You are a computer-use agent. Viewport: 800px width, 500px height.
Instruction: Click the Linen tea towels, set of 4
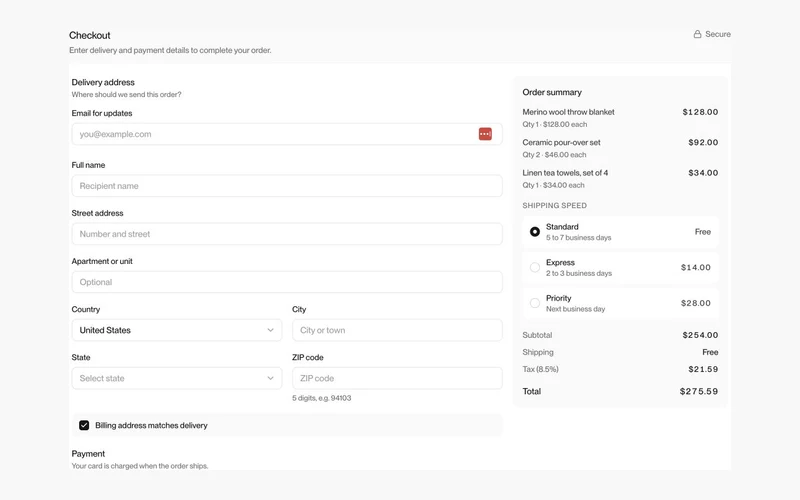(x=565, y=172)
